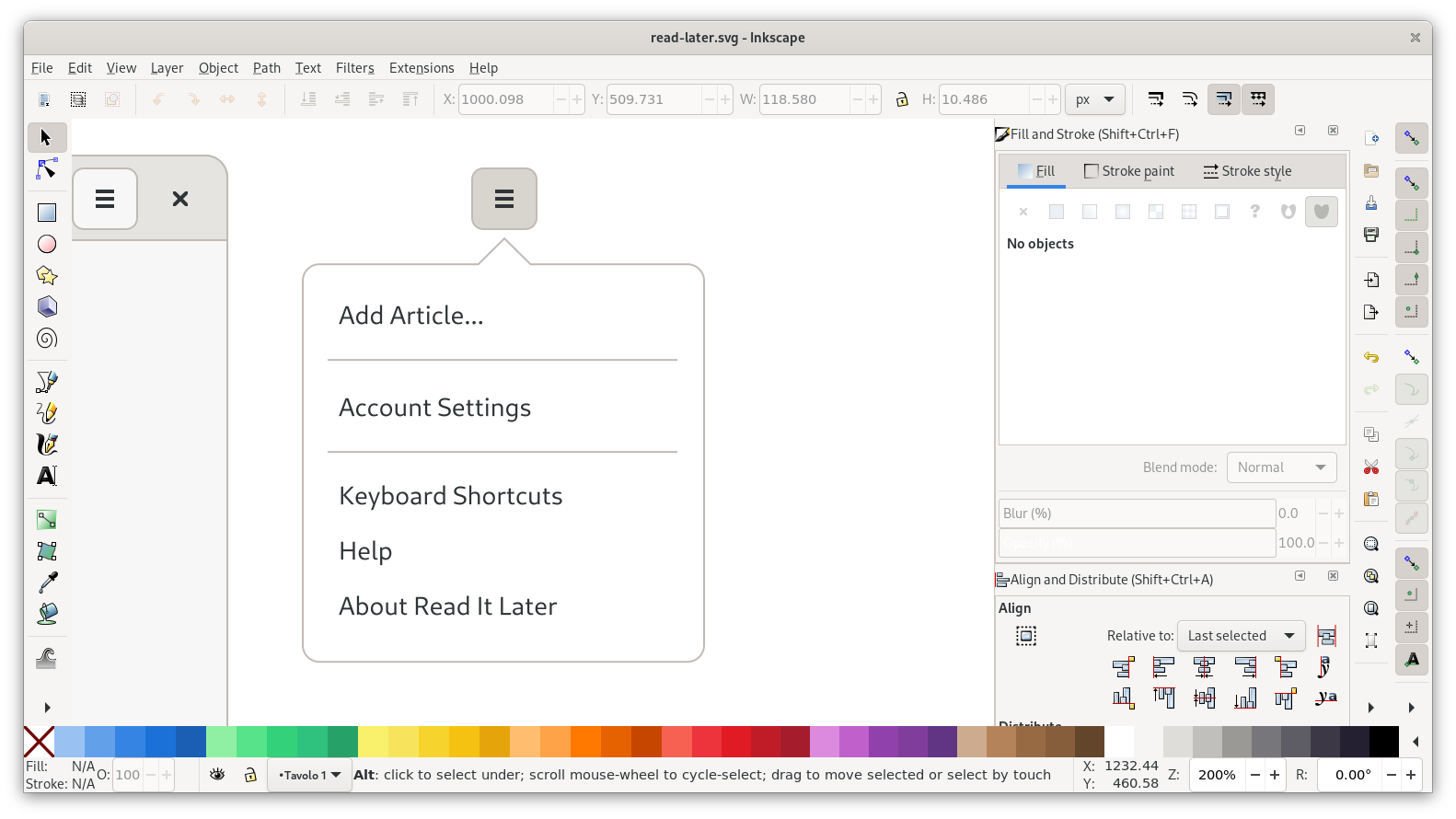Increase zoom with plus button
This screenshot has width=1456, height=819.
[x=1275, y=775]
